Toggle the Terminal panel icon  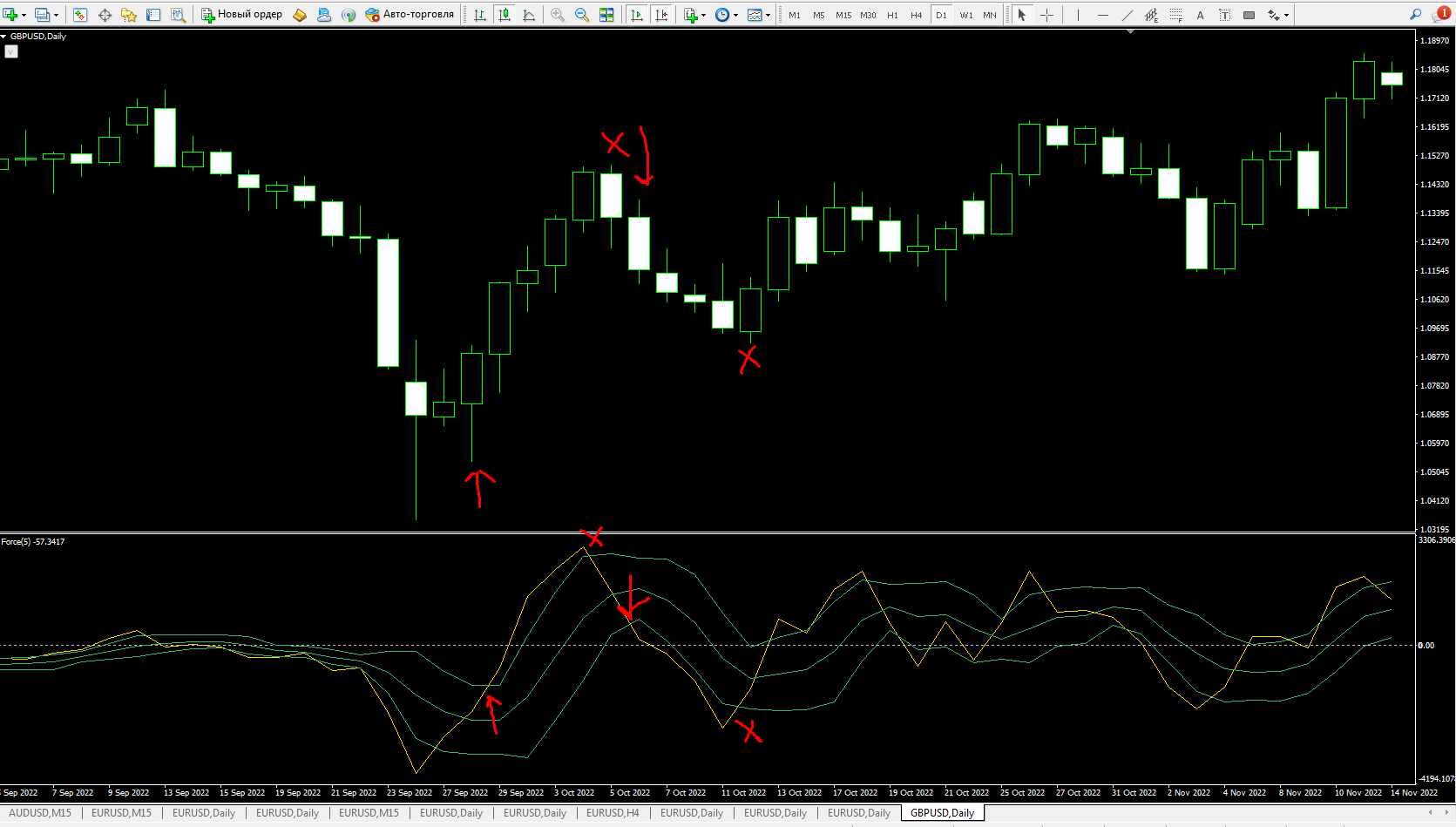(153, 15)
